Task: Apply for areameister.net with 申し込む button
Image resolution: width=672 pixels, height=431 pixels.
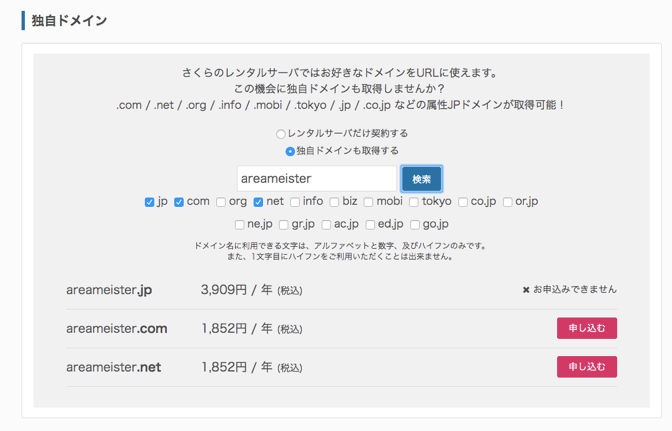Action: pos(586,367)
